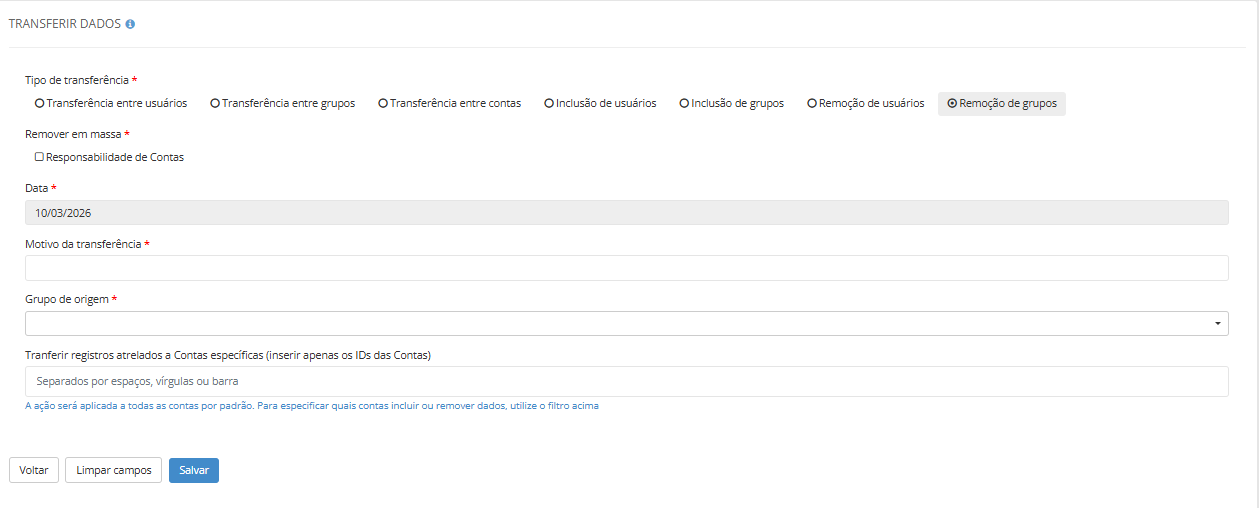Select Transferência entre usuários radio option
Viewport: 1259px width, 508px height.
[x=40, y=103]
